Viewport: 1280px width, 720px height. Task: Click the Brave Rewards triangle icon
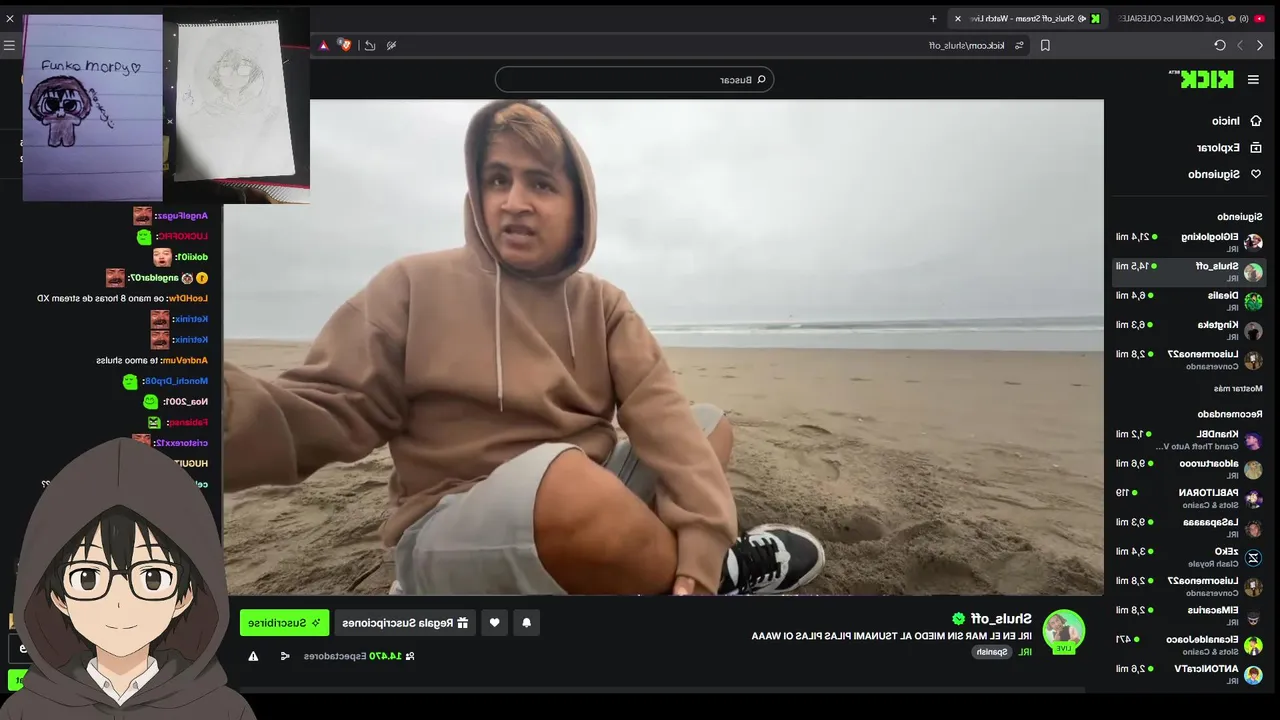point(324,45)
